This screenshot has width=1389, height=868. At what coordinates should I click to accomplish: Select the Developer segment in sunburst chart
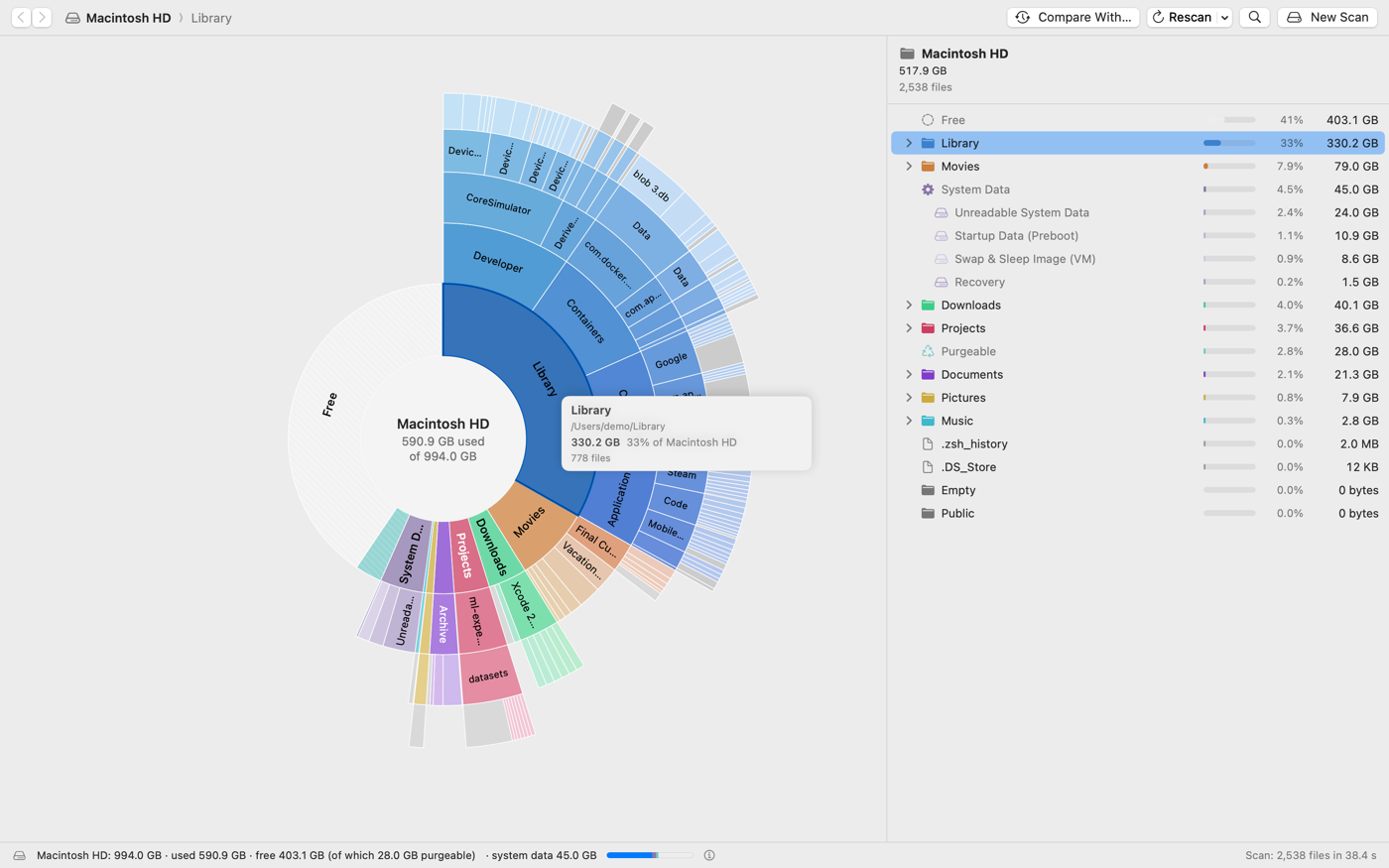[498, 263]
